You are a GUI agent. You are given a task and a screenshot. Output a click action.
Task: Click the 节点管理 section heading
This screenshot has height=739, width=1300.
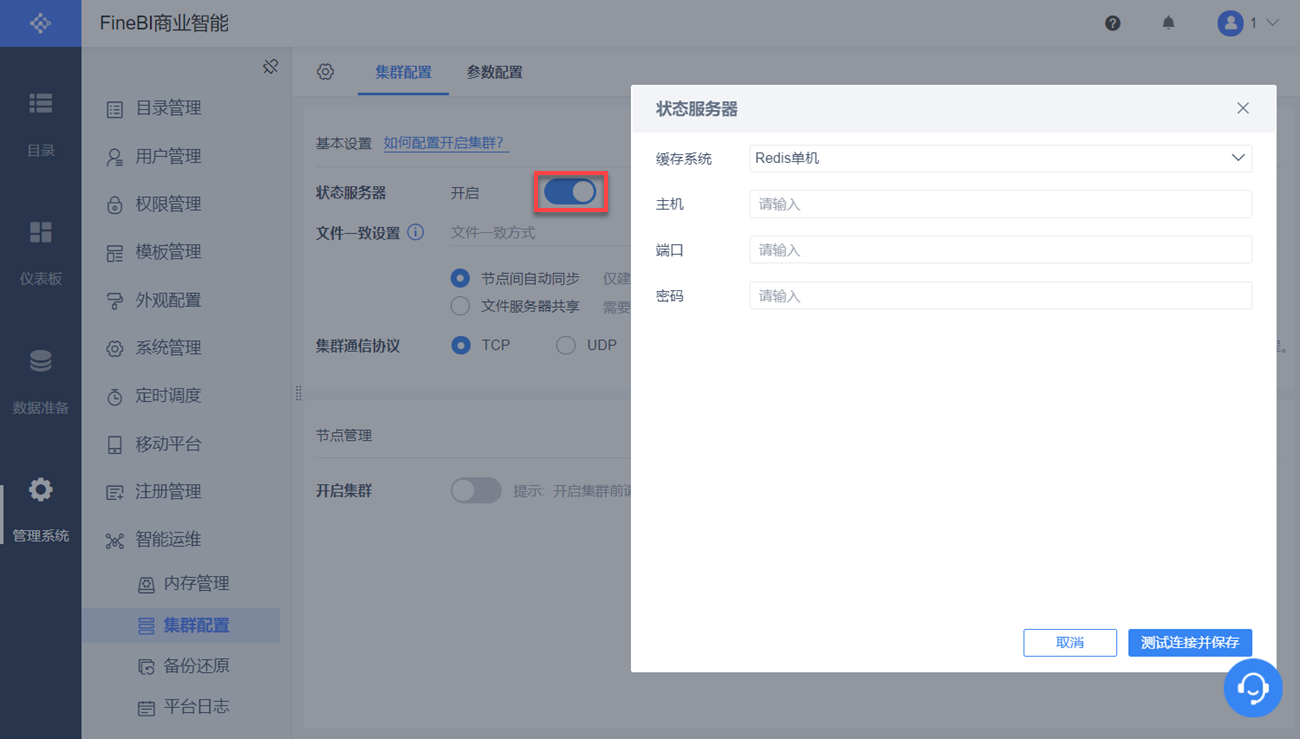(344, 436)
